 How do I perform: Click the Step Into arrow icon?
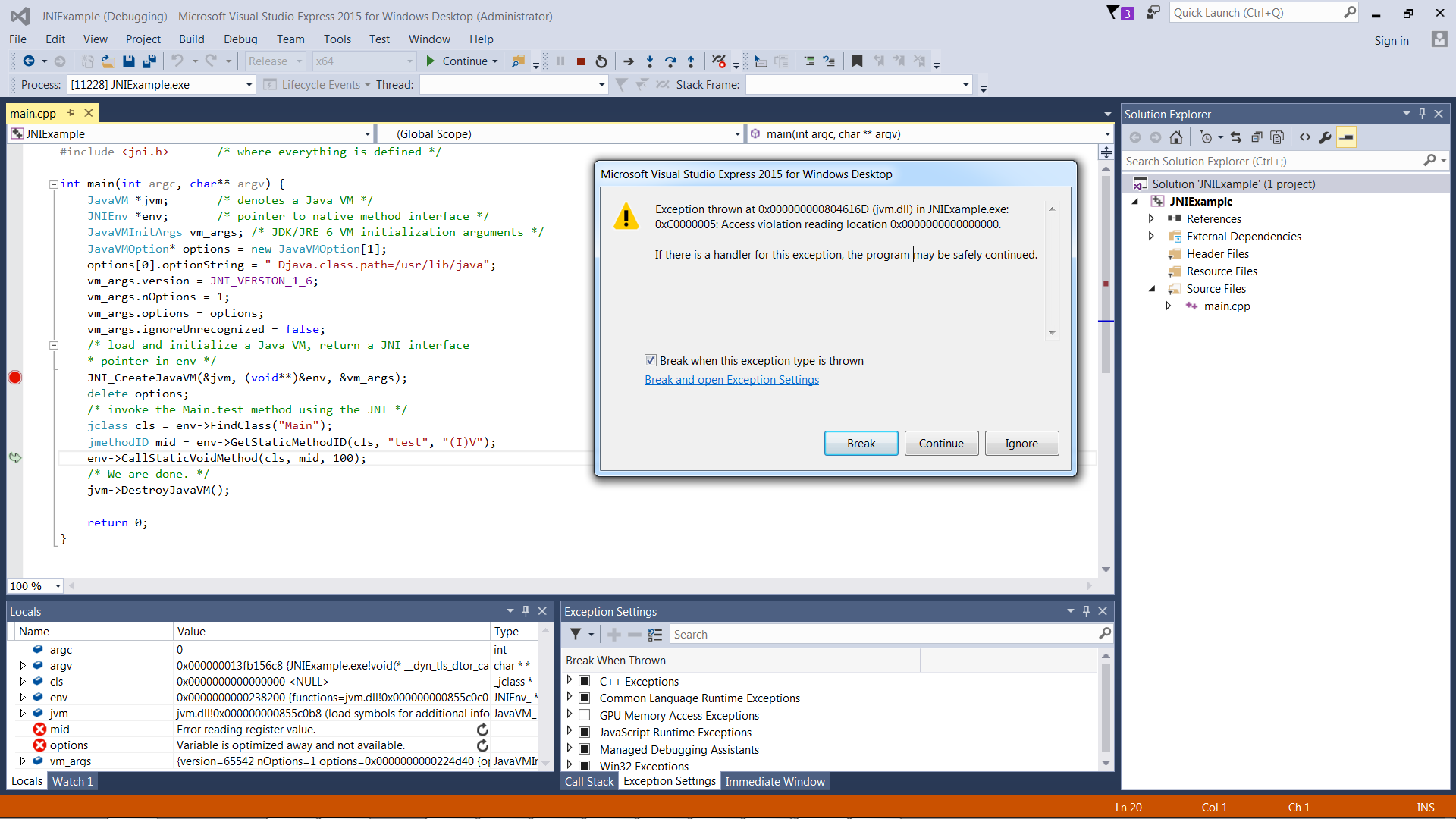click(650, 61)
